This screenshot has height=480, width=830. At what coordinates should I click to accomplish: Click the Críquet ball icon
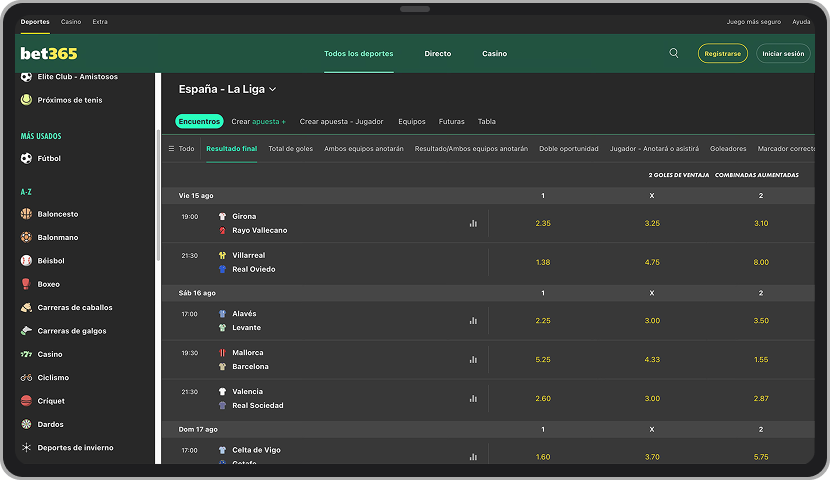pos(26,401)
